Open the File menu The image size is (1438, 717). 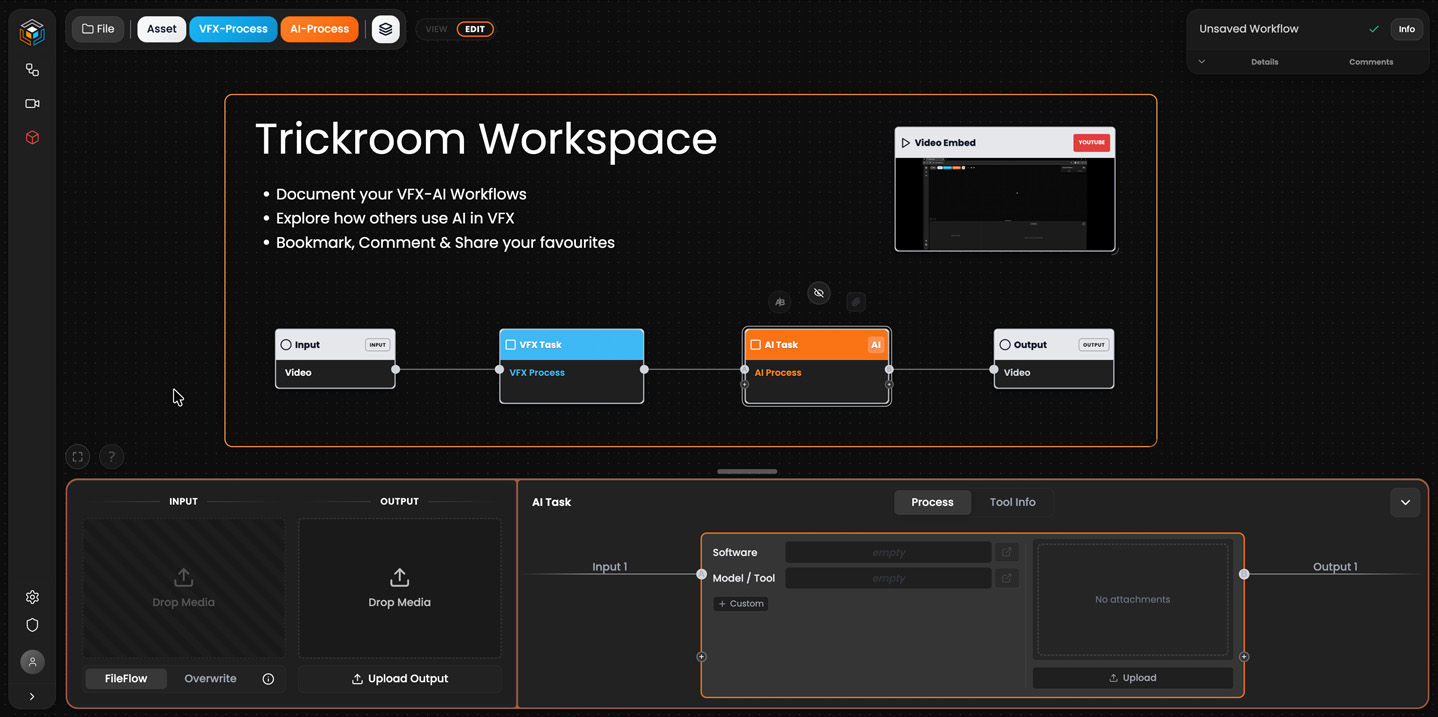(x=98, y=29)
